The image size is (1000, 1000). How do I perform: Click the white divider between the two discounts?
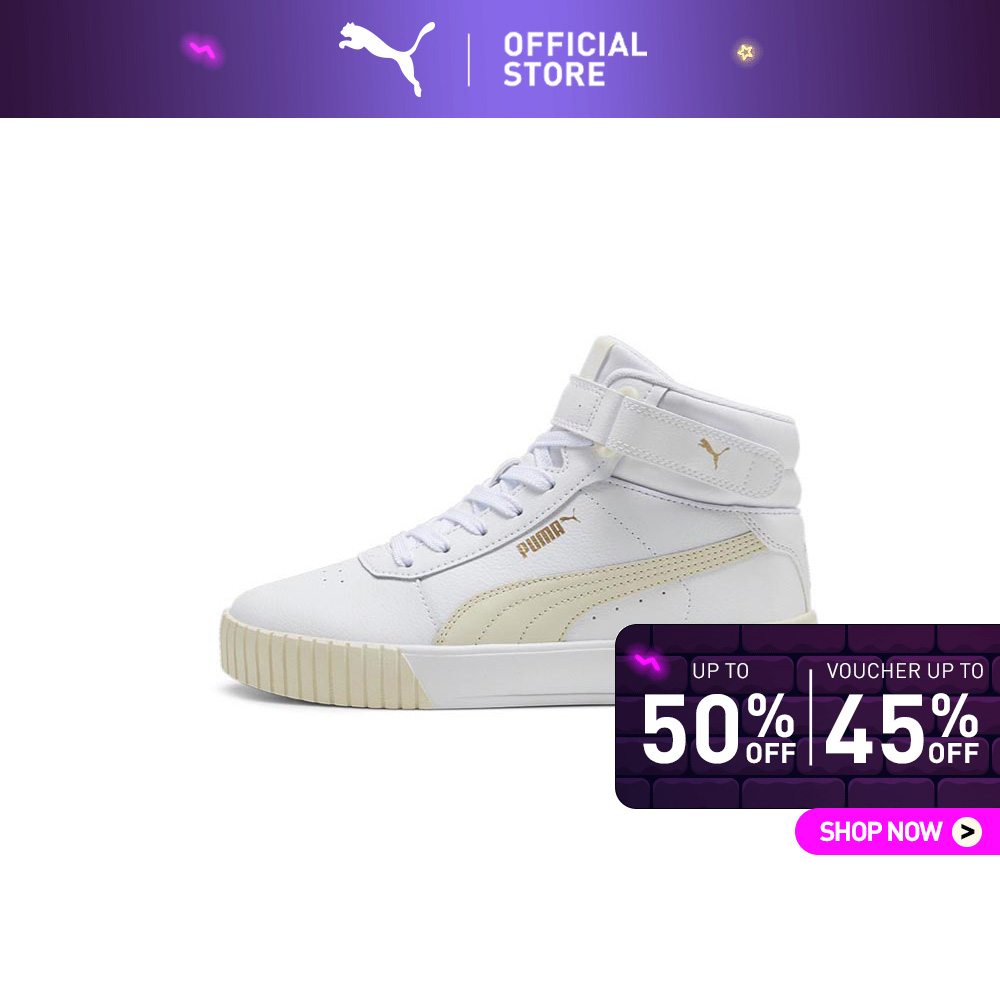coord(811,717)
